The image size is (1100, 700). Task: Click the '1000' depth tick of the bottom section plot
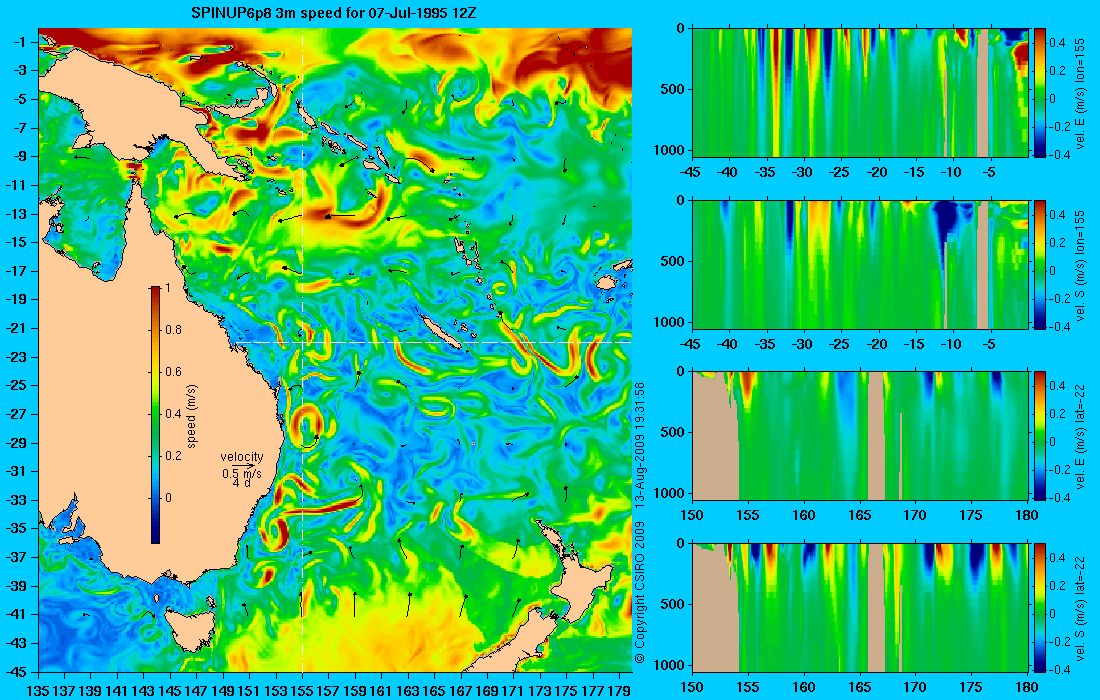[x=671, y=664]
